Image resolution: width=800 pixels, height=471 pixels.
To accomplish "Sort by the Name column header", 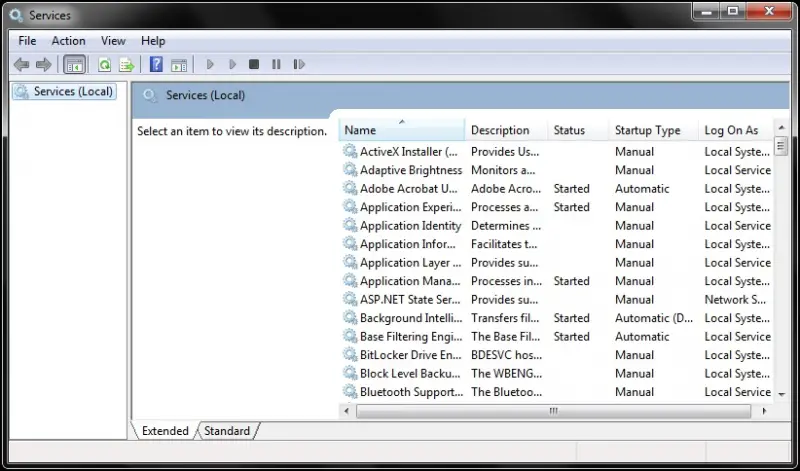I will 402,130.
